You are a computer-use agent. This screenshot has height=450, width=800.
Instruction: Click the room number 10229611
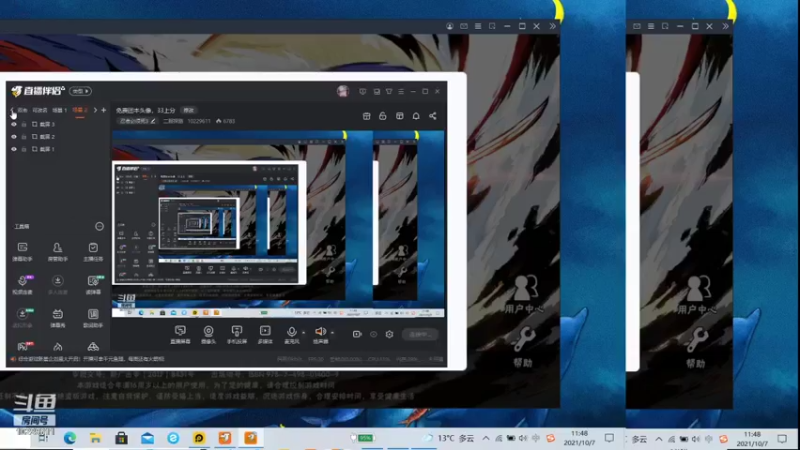tap(199, 121)
